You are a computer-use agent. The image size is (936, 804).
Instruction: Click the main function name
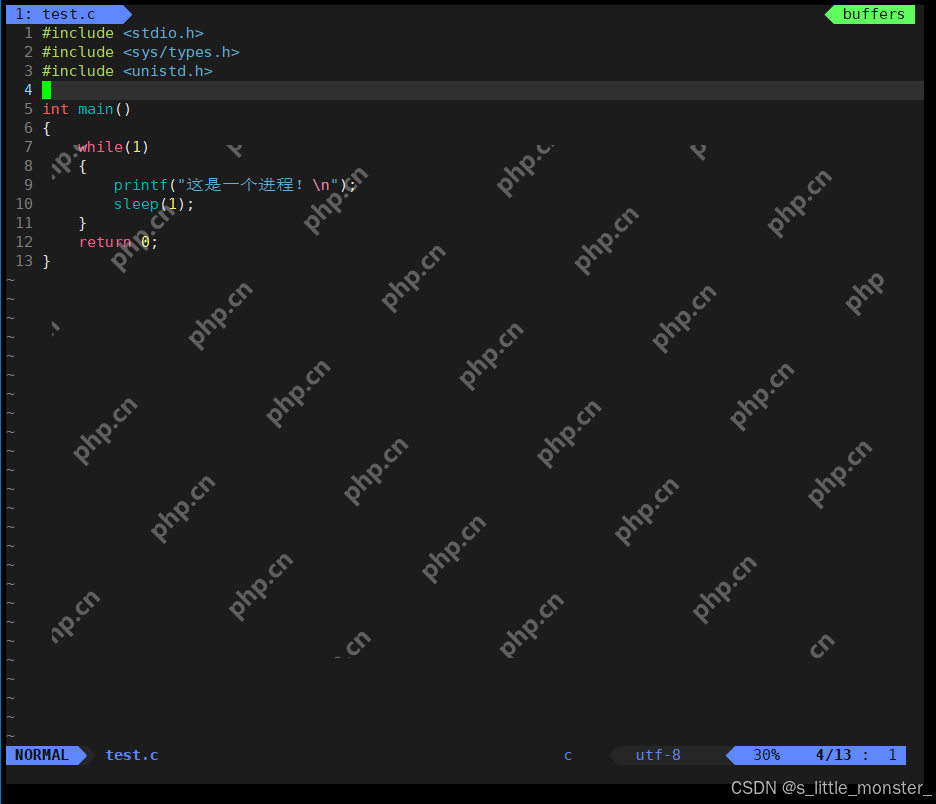[96, 109]
